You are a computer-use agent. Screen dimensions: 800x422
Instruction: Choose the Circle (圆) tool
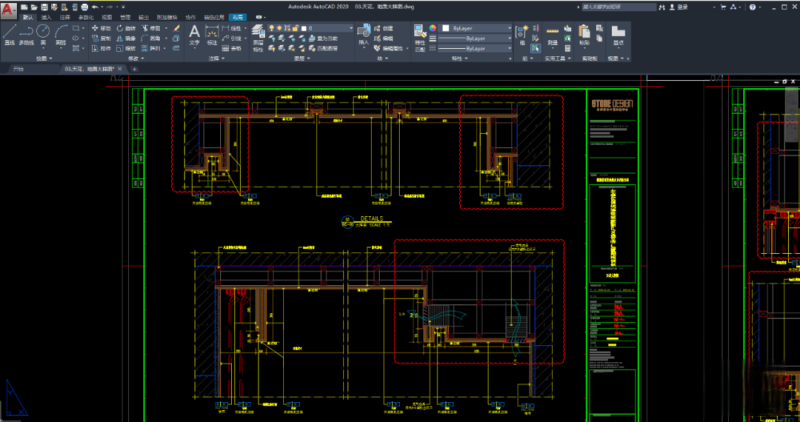coord(44,33)
